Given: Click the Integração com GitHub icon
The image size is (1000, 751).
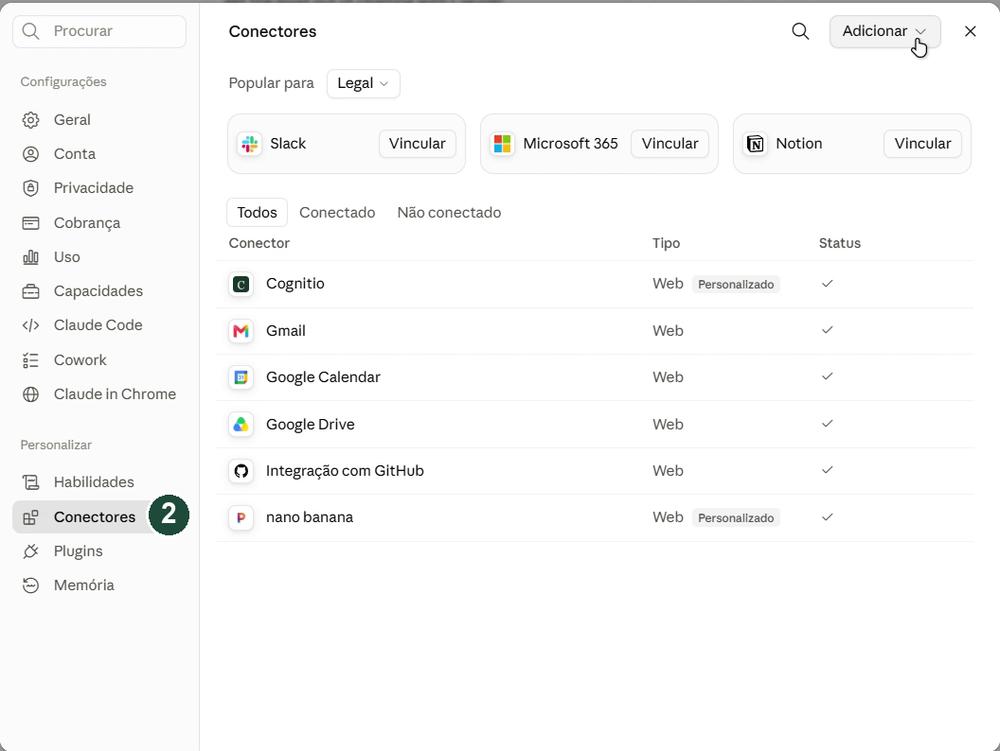Looking at the screenshot, I should 241,470.
